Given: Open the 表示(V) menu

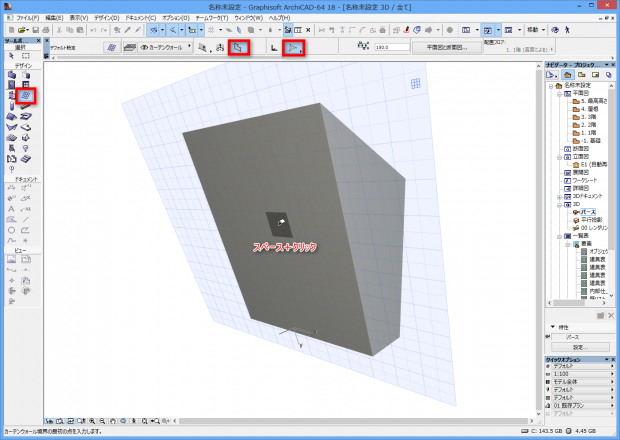Looking at the screenshot, I should click(79, 18).
